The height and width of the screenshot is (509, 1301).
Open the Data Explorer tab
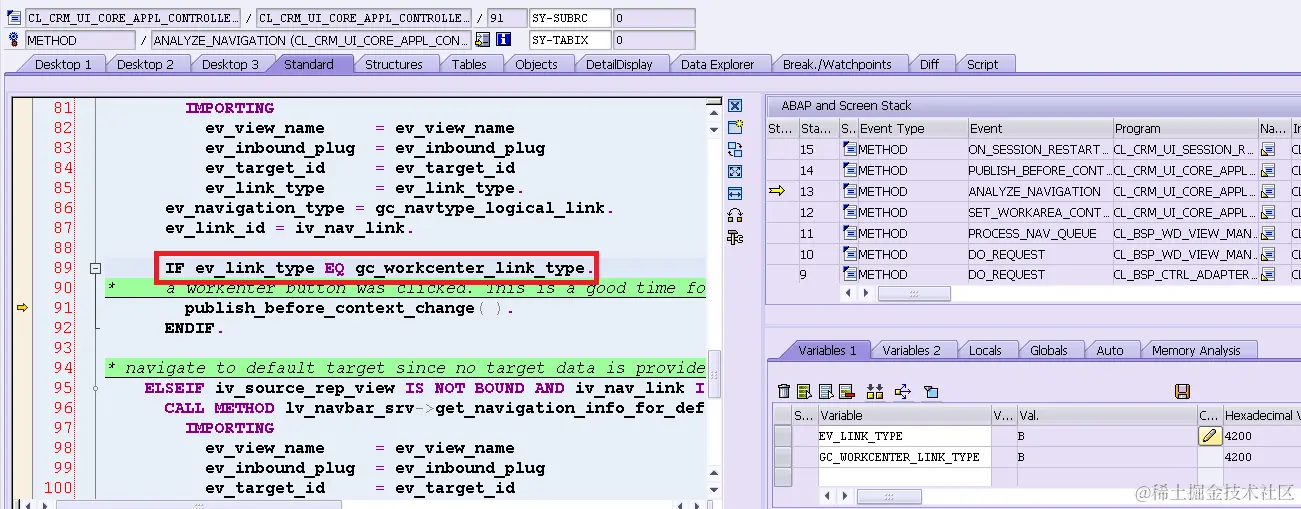point(717,64)
